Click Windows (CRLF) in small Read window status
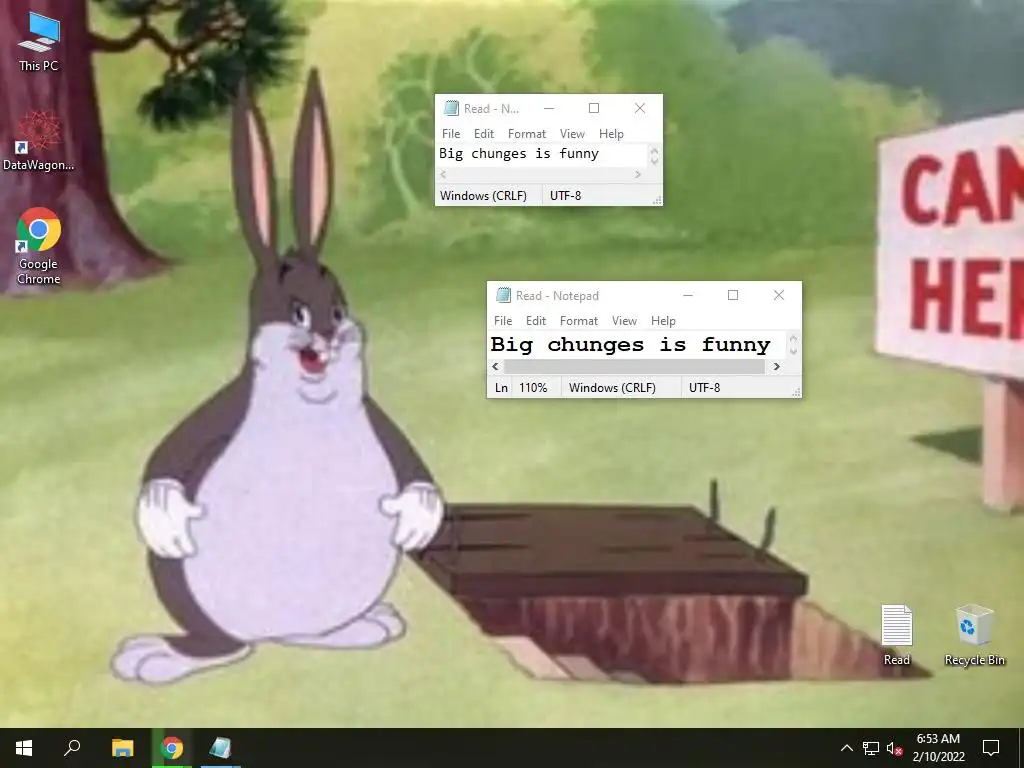1024x768 pixels. tap(483, 196)
